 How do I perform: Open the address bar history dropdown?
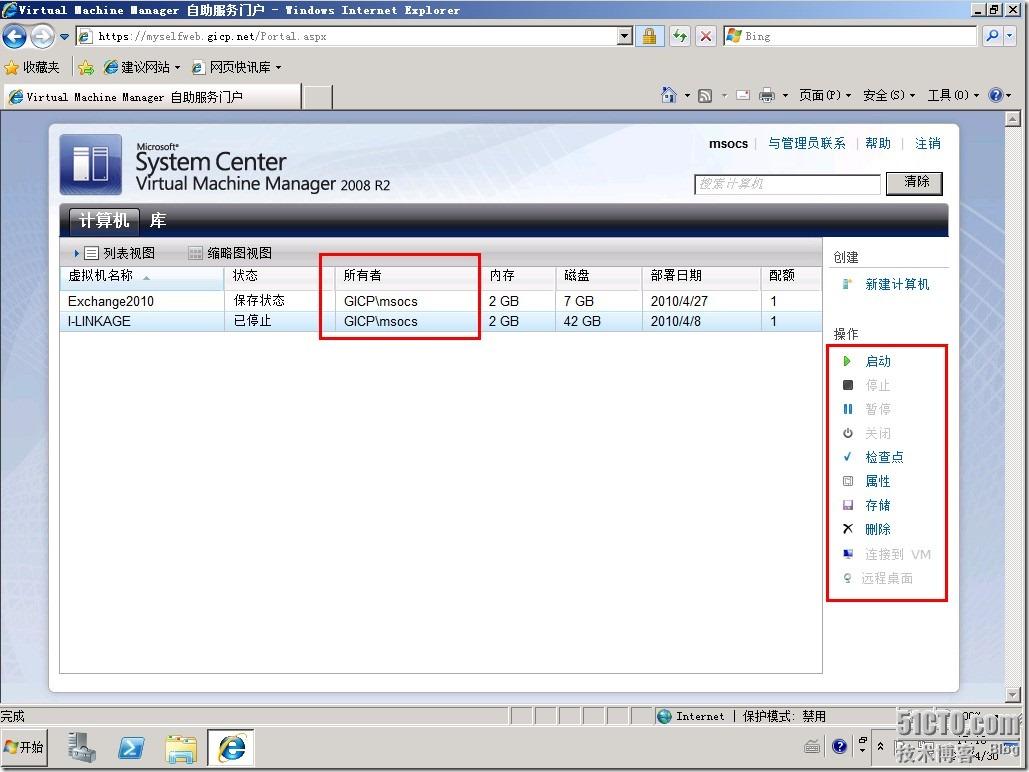[624, 36]
